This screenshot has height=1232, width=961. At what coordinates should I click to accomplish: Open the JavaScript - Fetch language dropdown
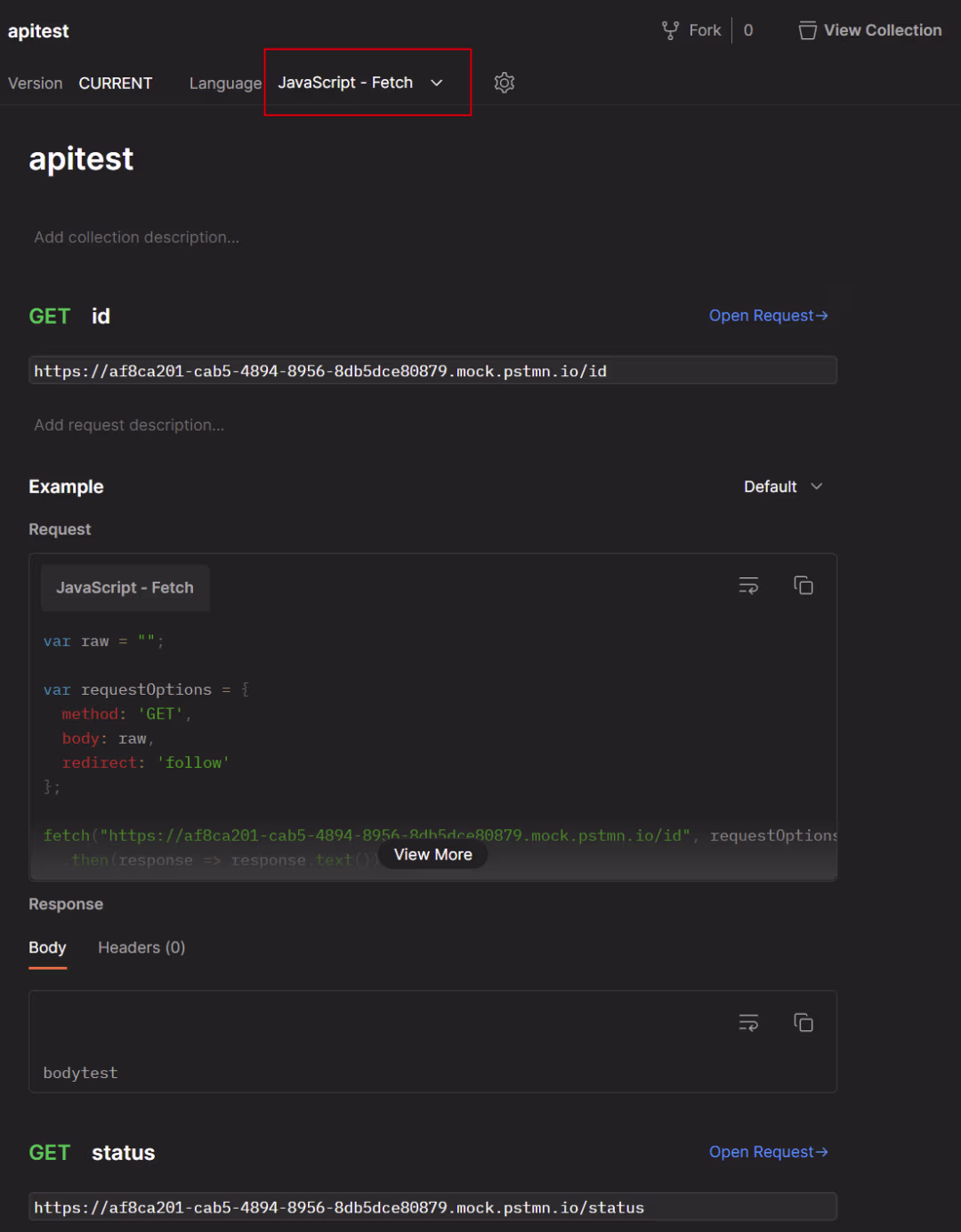pos(361,83)
